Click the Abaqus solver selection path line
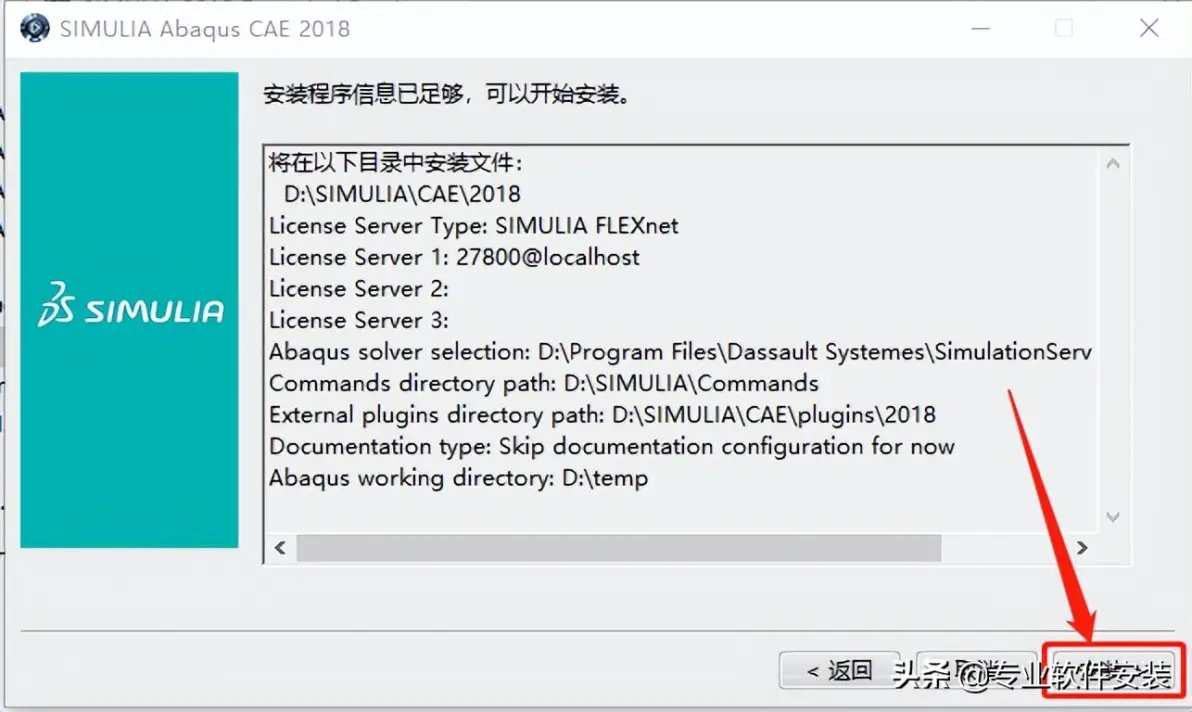 click(x=680, y=352)
